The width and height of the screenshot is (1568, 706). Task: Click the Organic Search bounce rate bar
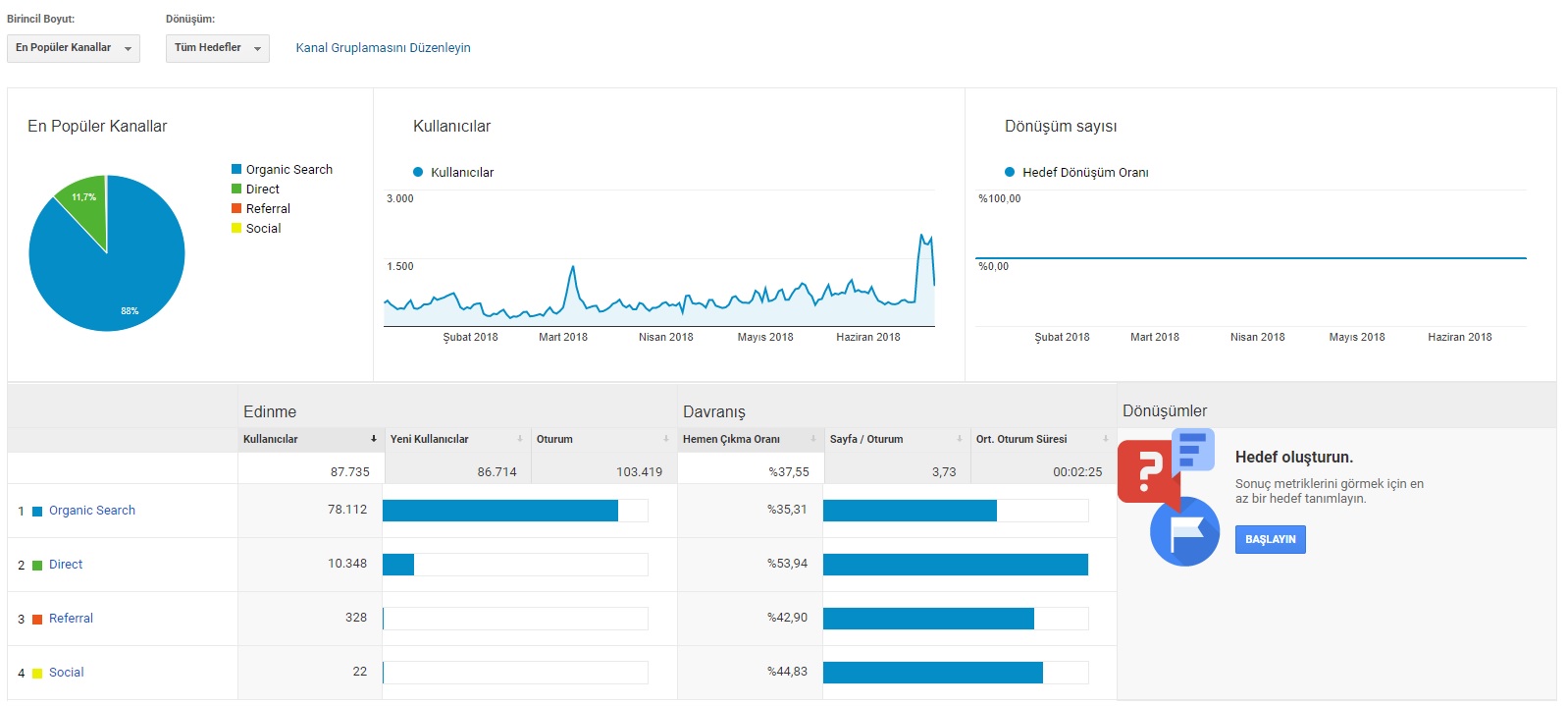[x=910, y=511]
